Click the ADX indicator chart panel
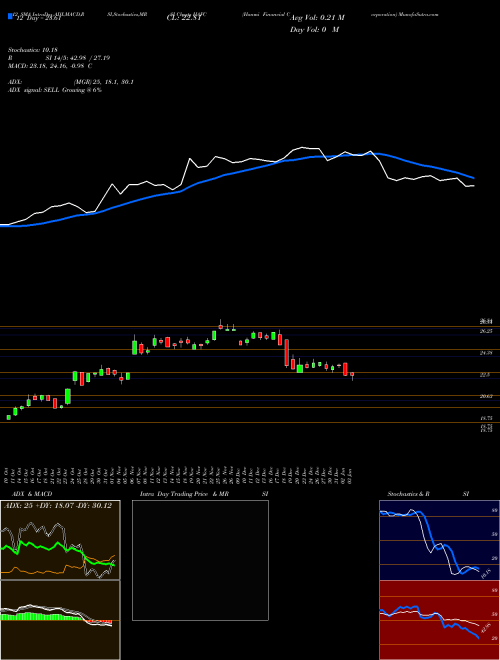 [60, 540]
